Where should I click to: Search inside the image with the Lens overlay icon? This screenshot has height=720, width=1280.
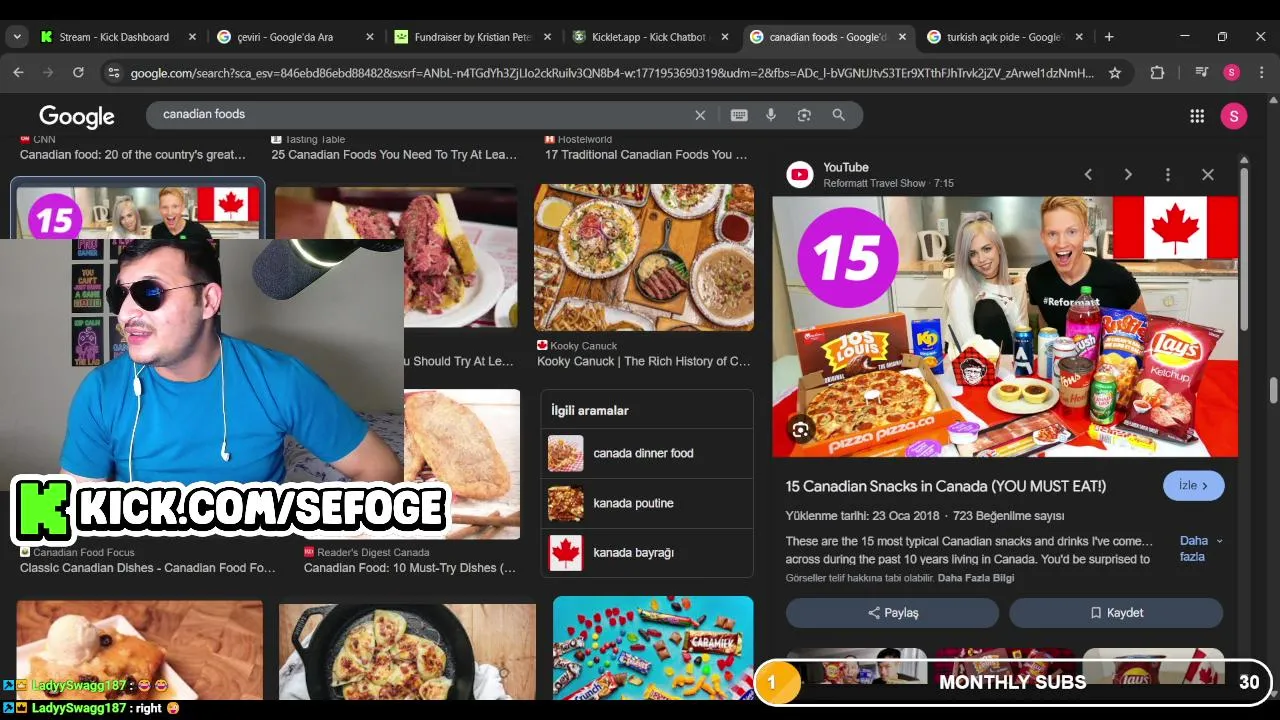coord(800,430)
